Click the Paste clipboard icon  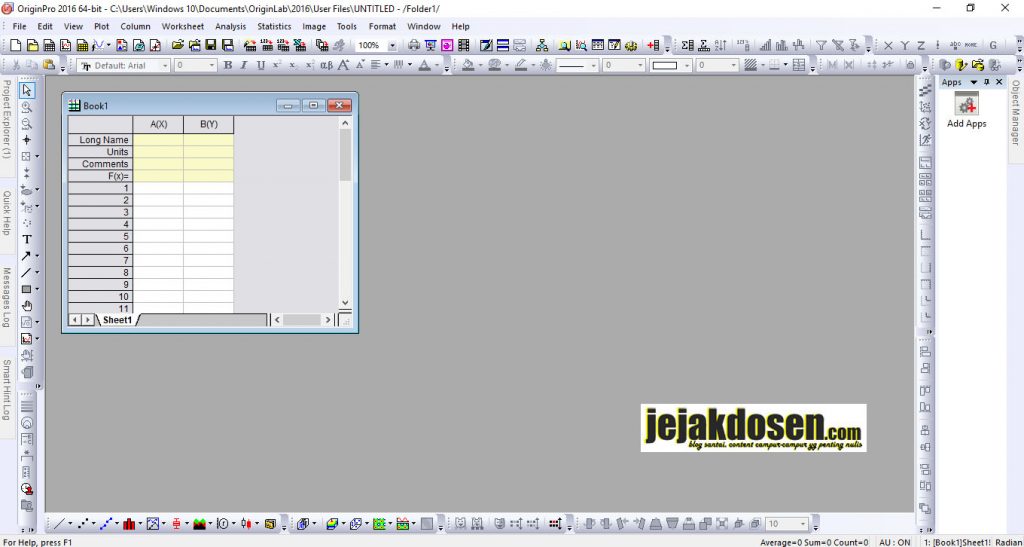[48, 65]
